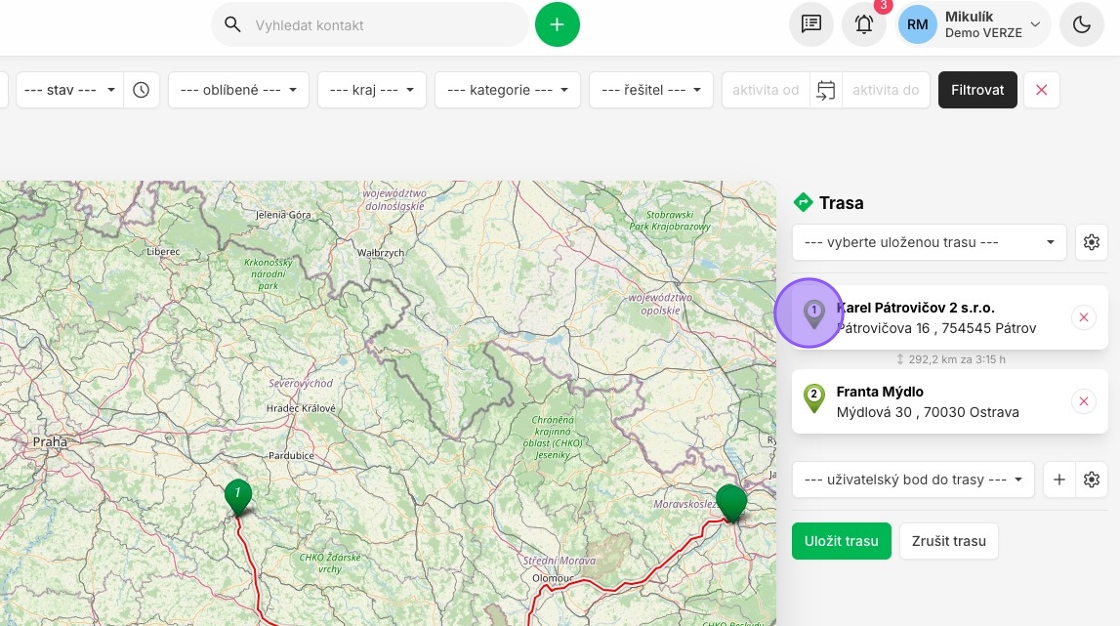Click the Vyhledat kontakt search field

(x=380, y=25)
